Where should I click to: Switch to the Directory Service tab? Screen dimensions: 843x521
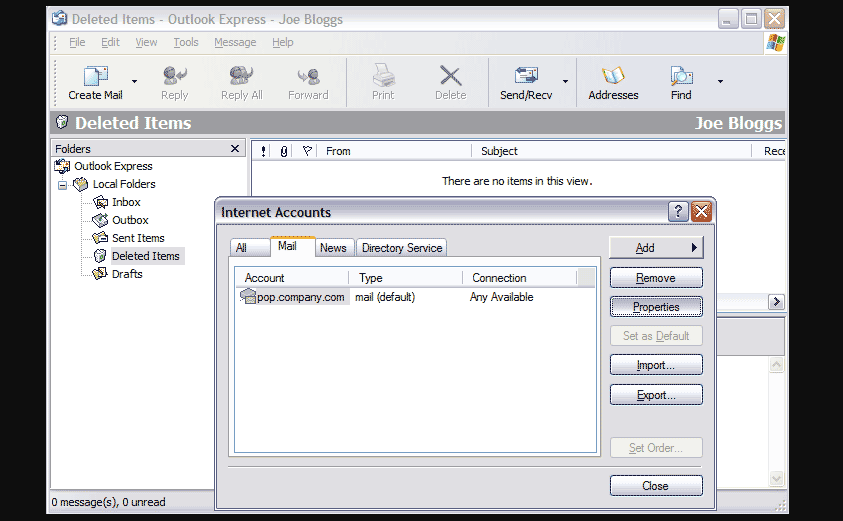402,247
